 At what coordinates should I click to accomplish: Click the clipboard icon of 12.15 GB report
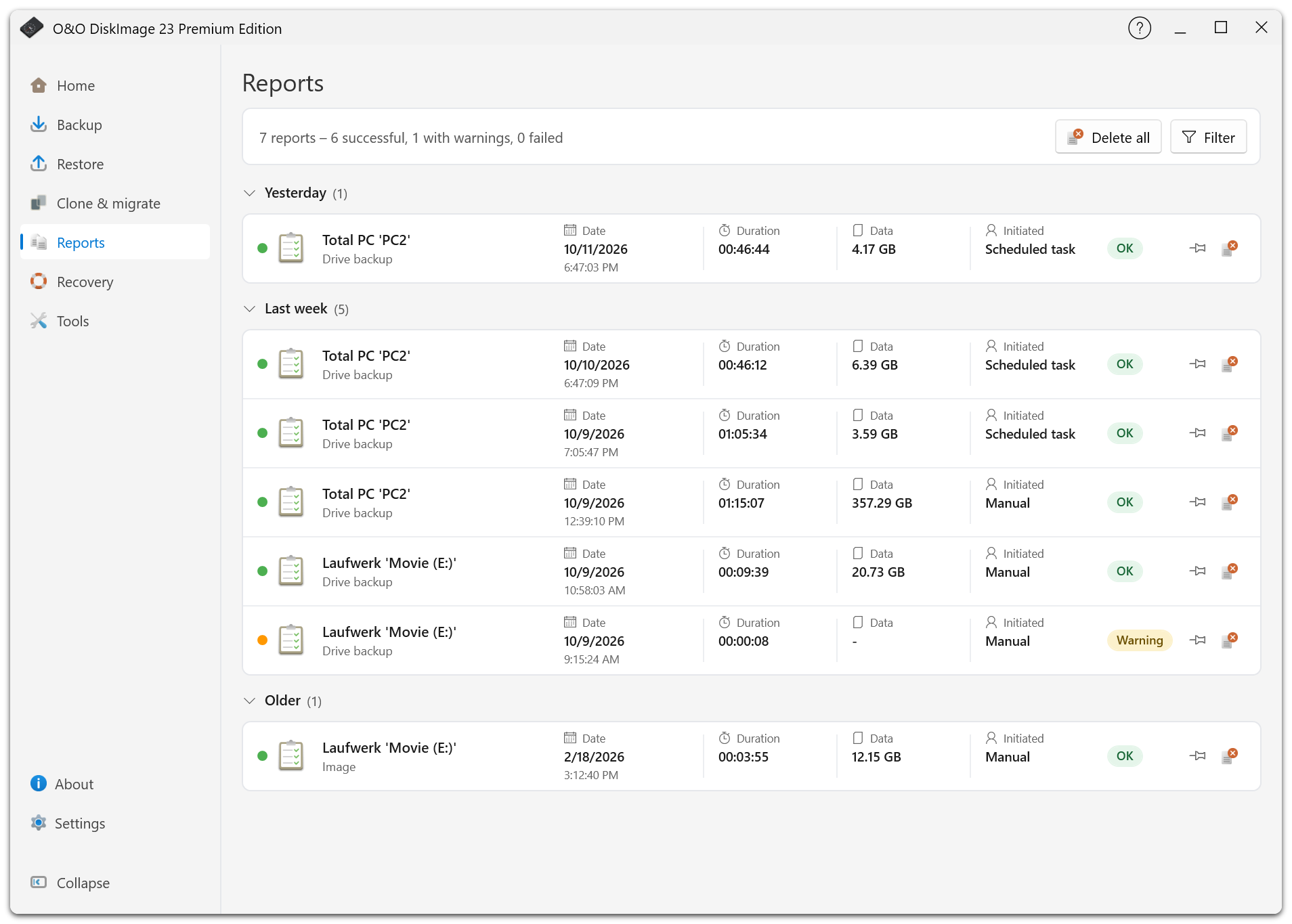[x=291, y=755]
